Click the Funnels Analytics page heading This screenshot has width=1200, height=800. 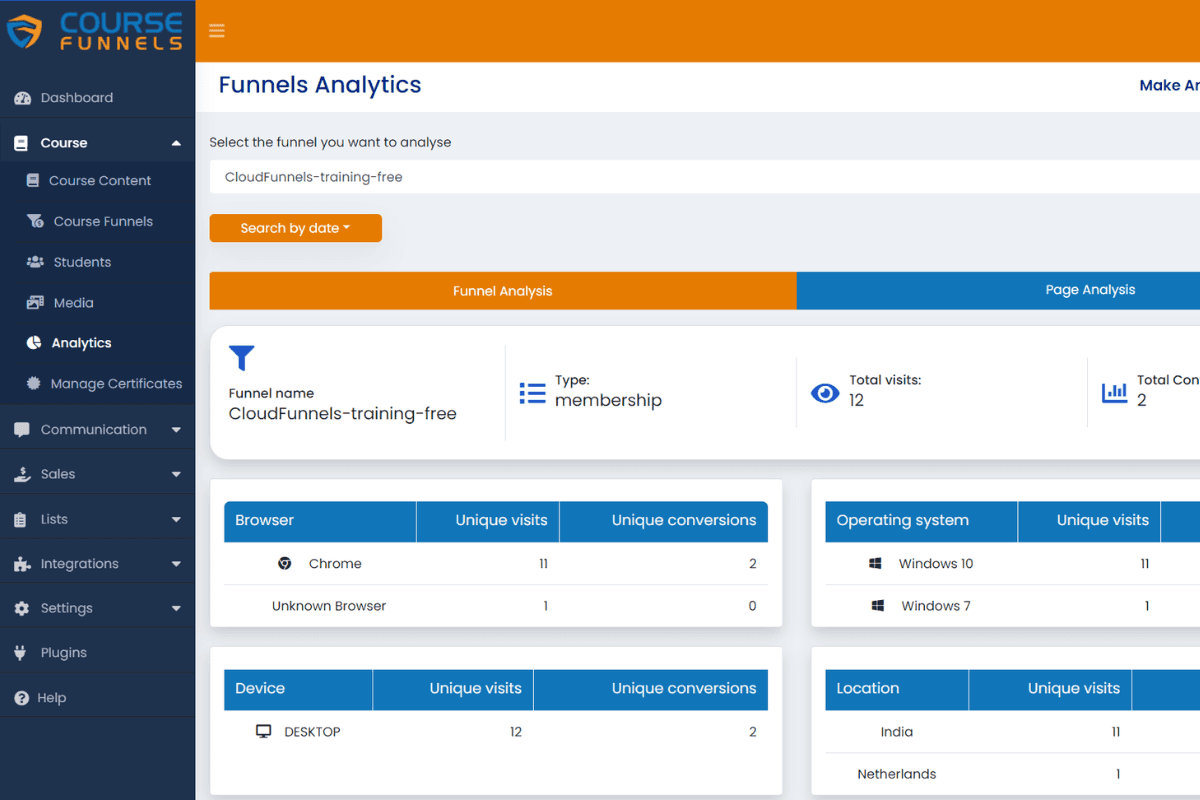coord(320,86)
